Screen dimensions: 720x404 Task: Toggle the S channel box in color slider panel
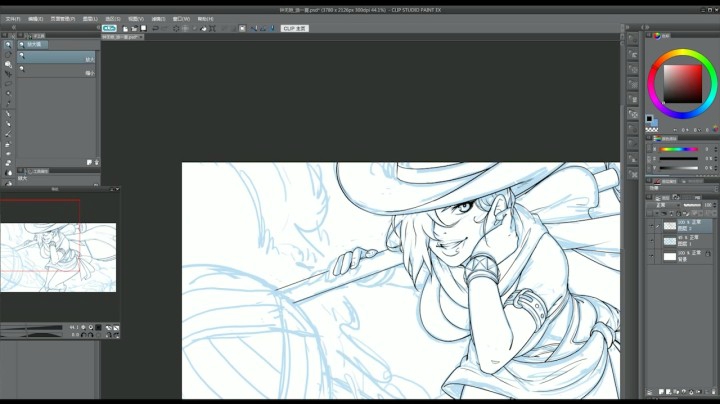click(x=654, y=159)
